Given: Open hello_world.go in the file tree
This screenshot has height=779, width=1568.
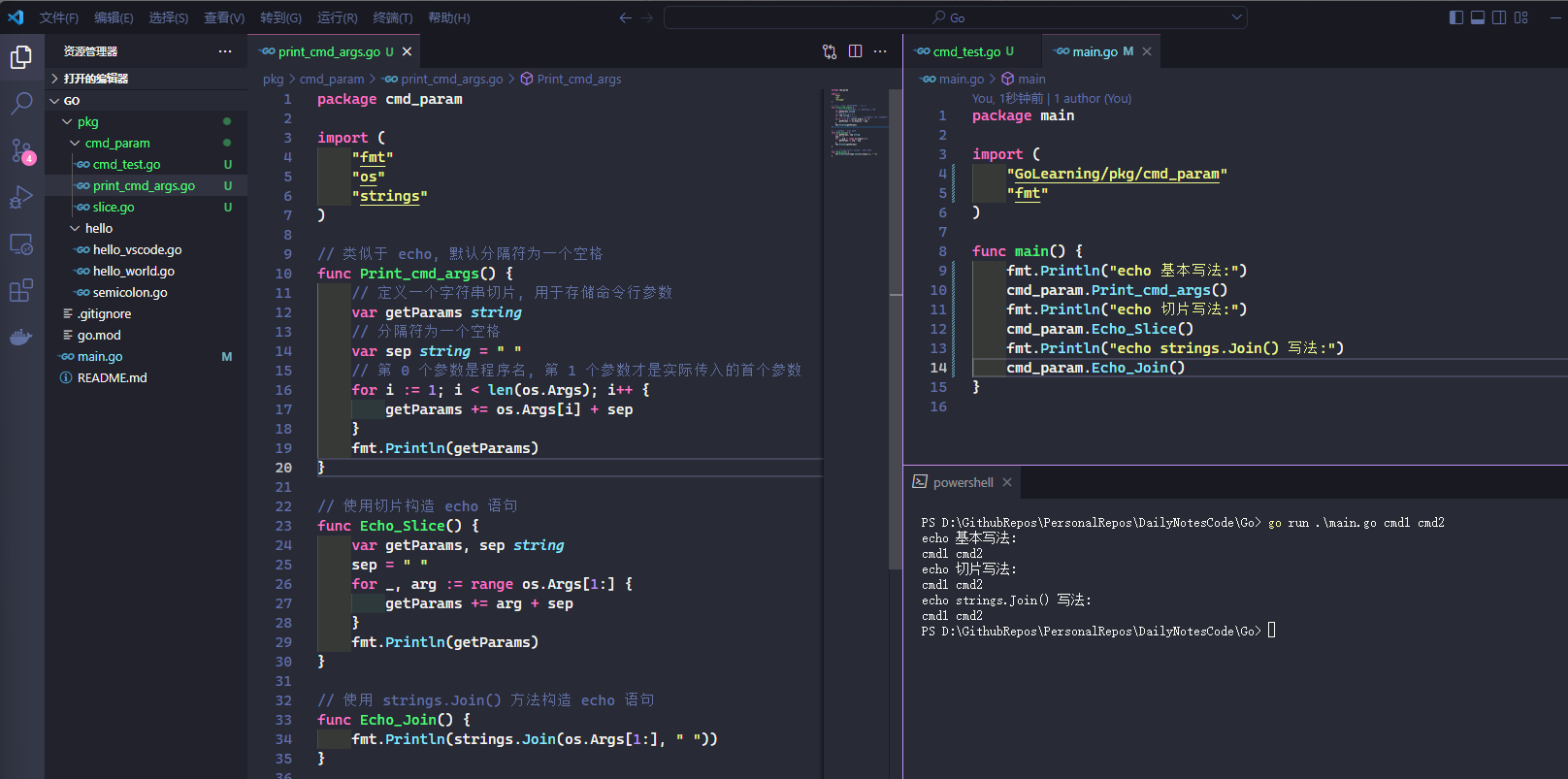Looking at the screenshot, I should point(146,272).
